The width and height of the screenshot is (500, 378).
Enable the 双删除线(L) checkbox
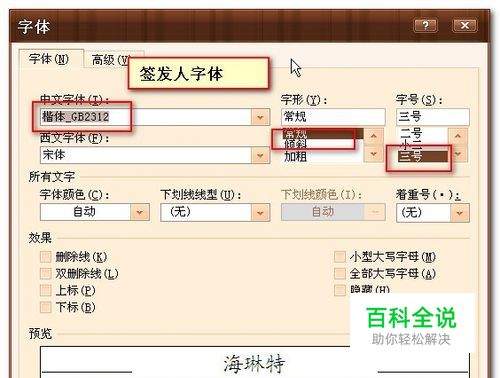[x=46, y=274]
